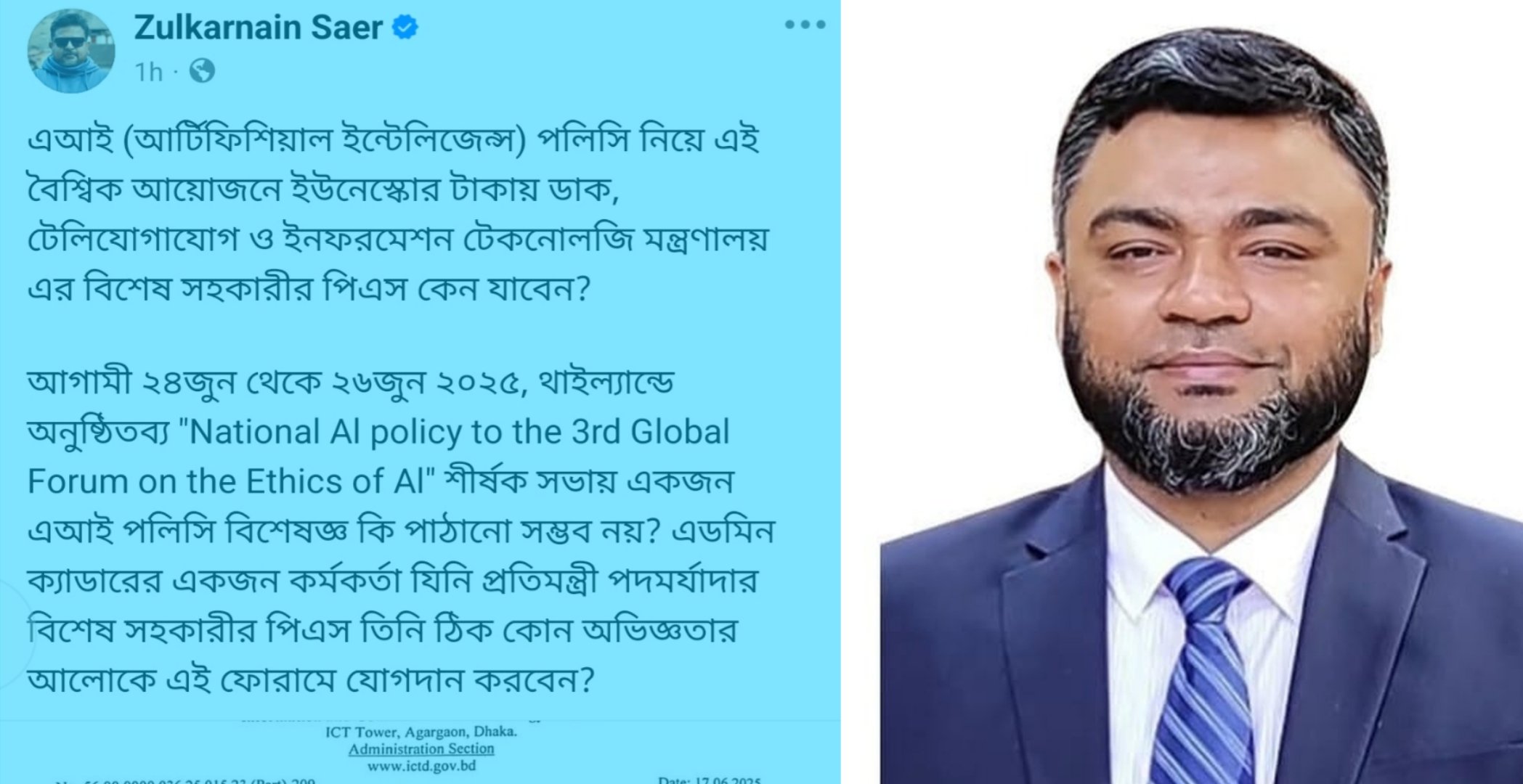Screen dimensions: 1523x784
Task: Open the three-dot post options menu
Action: 805,25
